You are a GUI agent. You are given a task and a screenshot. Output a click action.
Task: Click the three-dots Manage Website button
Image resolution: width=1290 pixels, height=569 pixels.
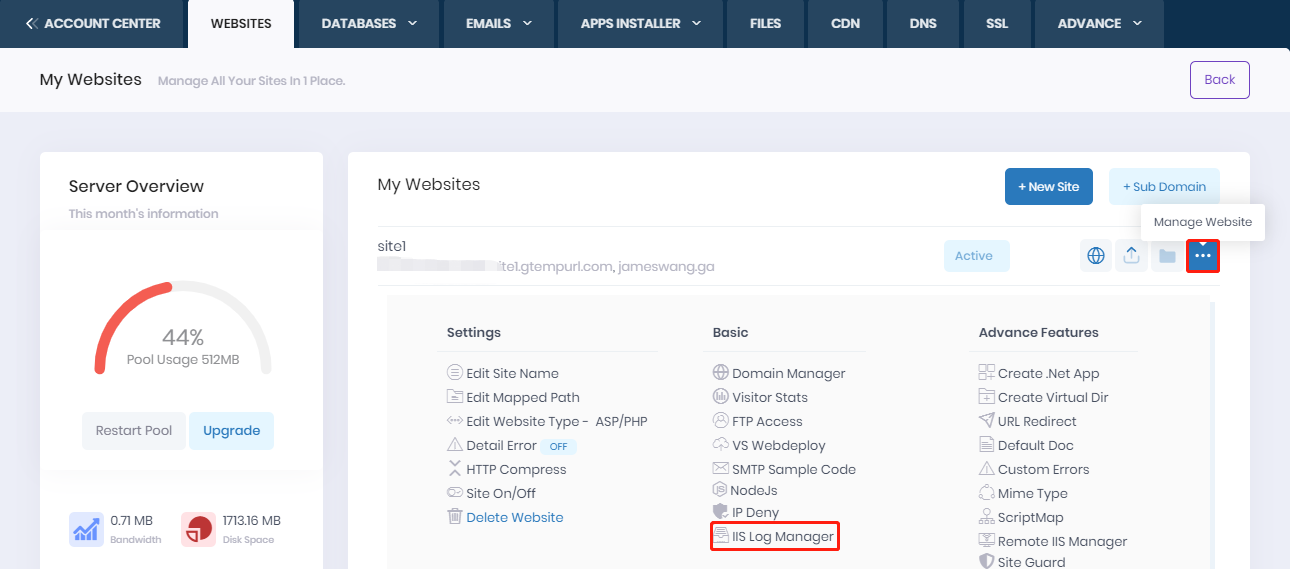tap(1203, 256)
